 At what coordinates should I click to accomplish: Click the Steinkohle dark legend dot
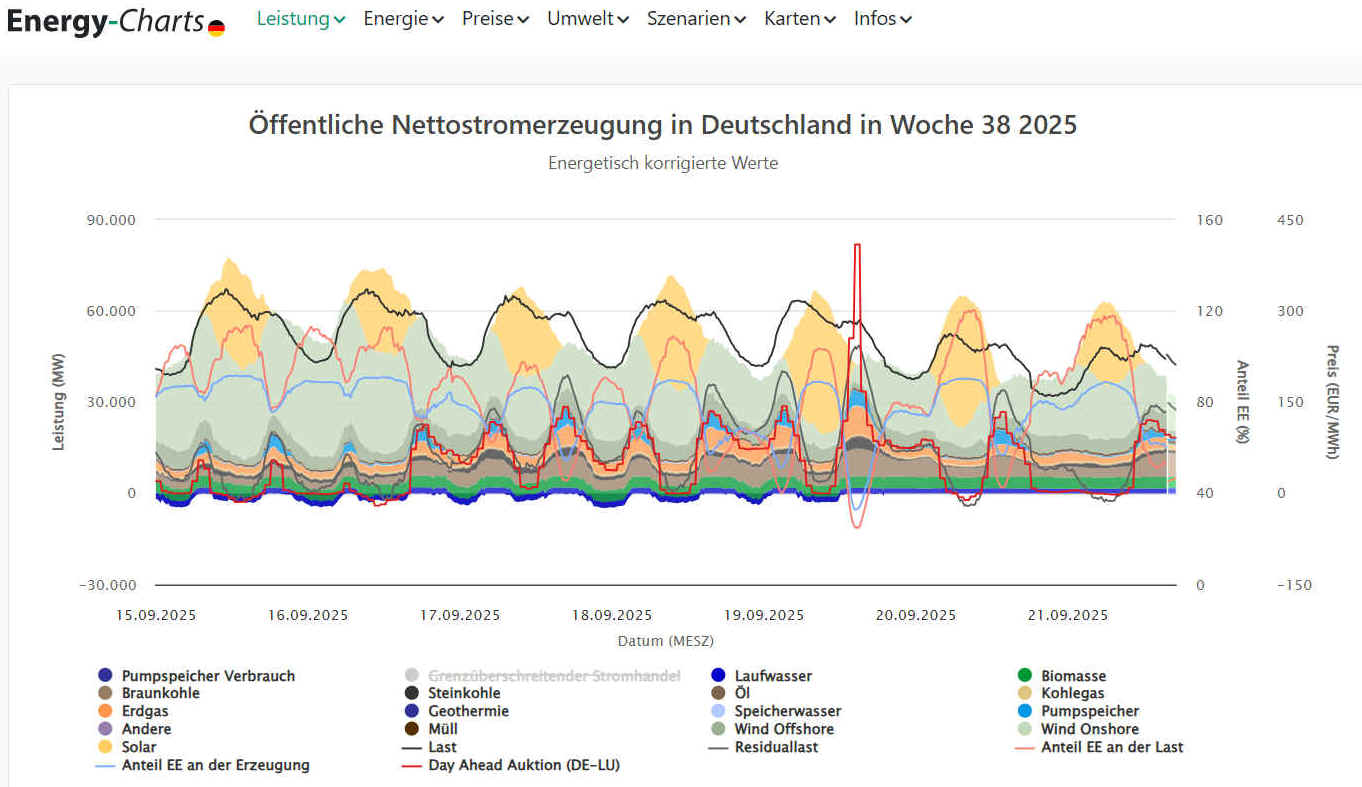(x=412, y=693)
